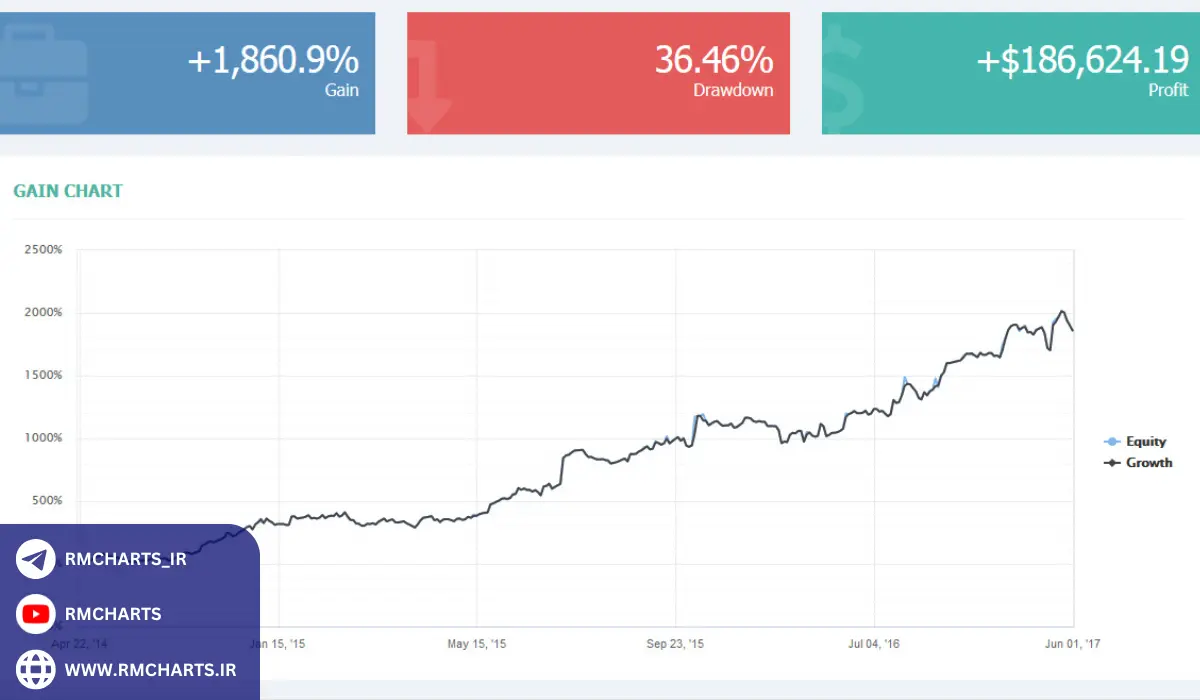Visit the WWW.RMCHARTS.IR website link
Screen dimensions: 1200x700
(x=150, y=669)
